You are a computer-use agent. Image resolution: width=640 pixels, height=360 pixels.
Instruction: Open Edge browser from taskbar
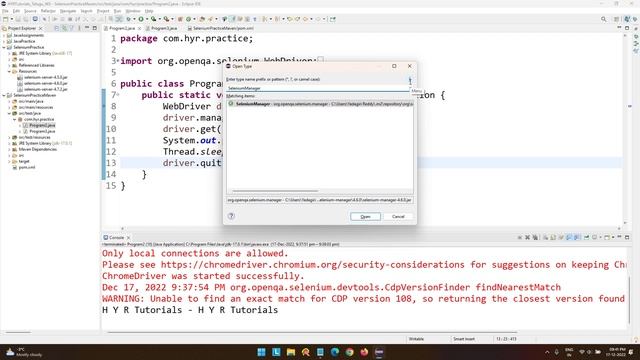tap(335, 352)
